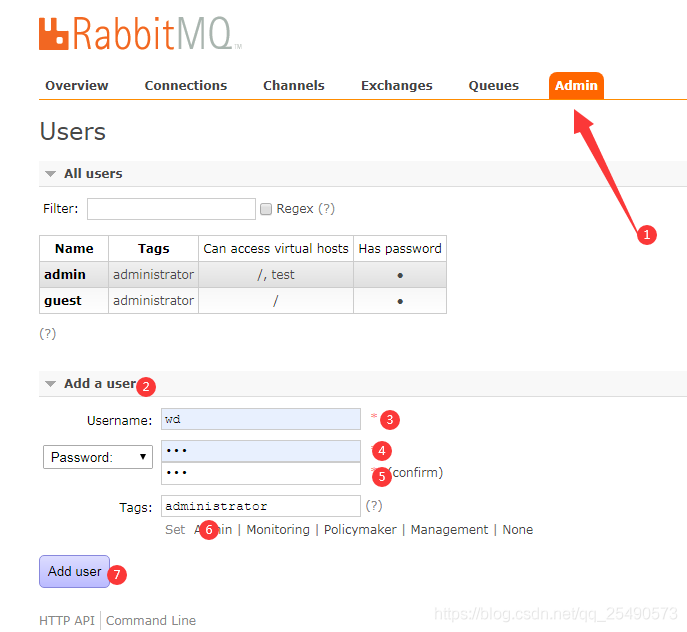
Task: Go to the Channels tab
Action: point(294,85)
